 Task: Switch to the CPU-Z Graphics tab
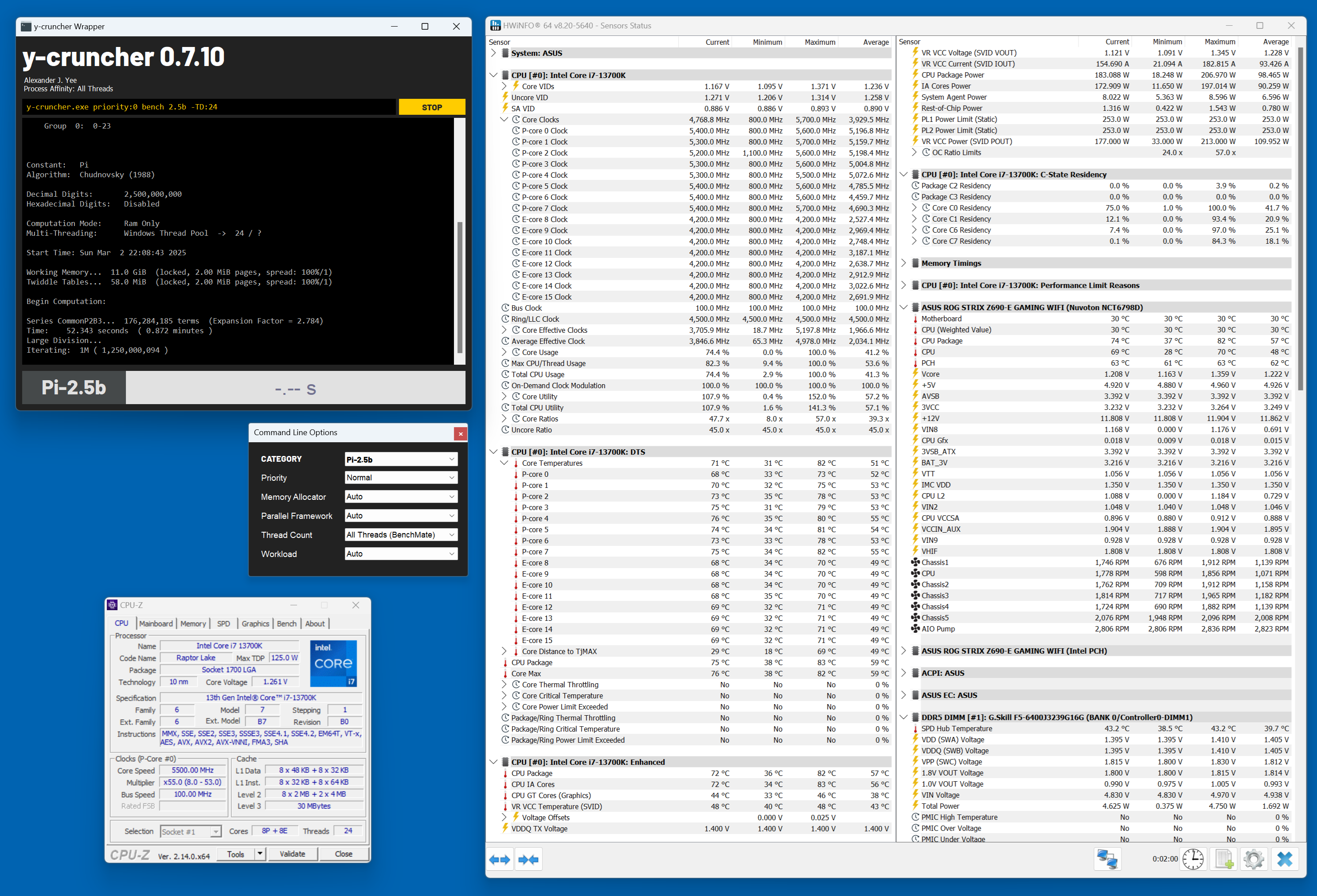(x=256, y=623)
